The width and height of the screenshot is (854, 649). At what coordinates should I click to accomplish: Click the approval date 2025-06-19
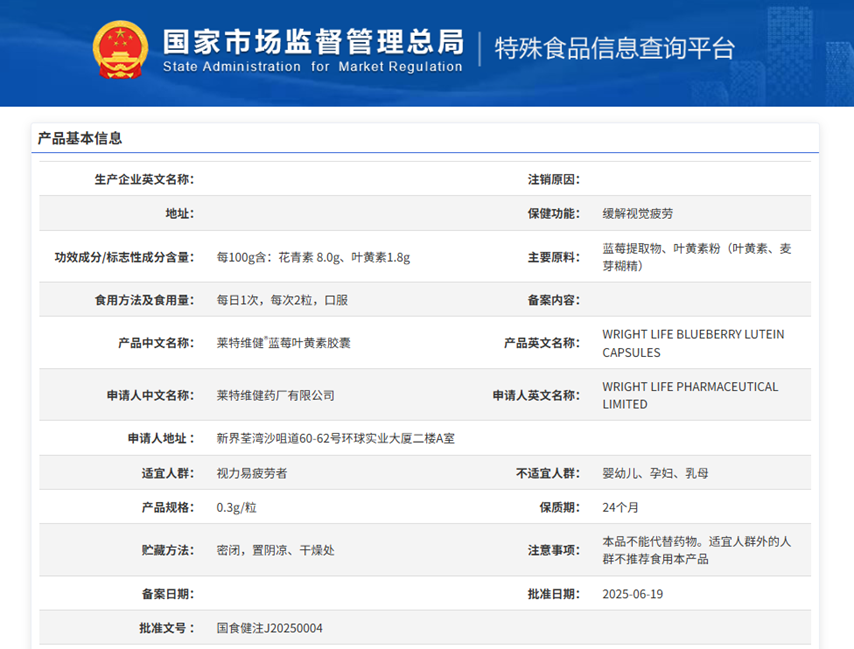tap(632, 594)
